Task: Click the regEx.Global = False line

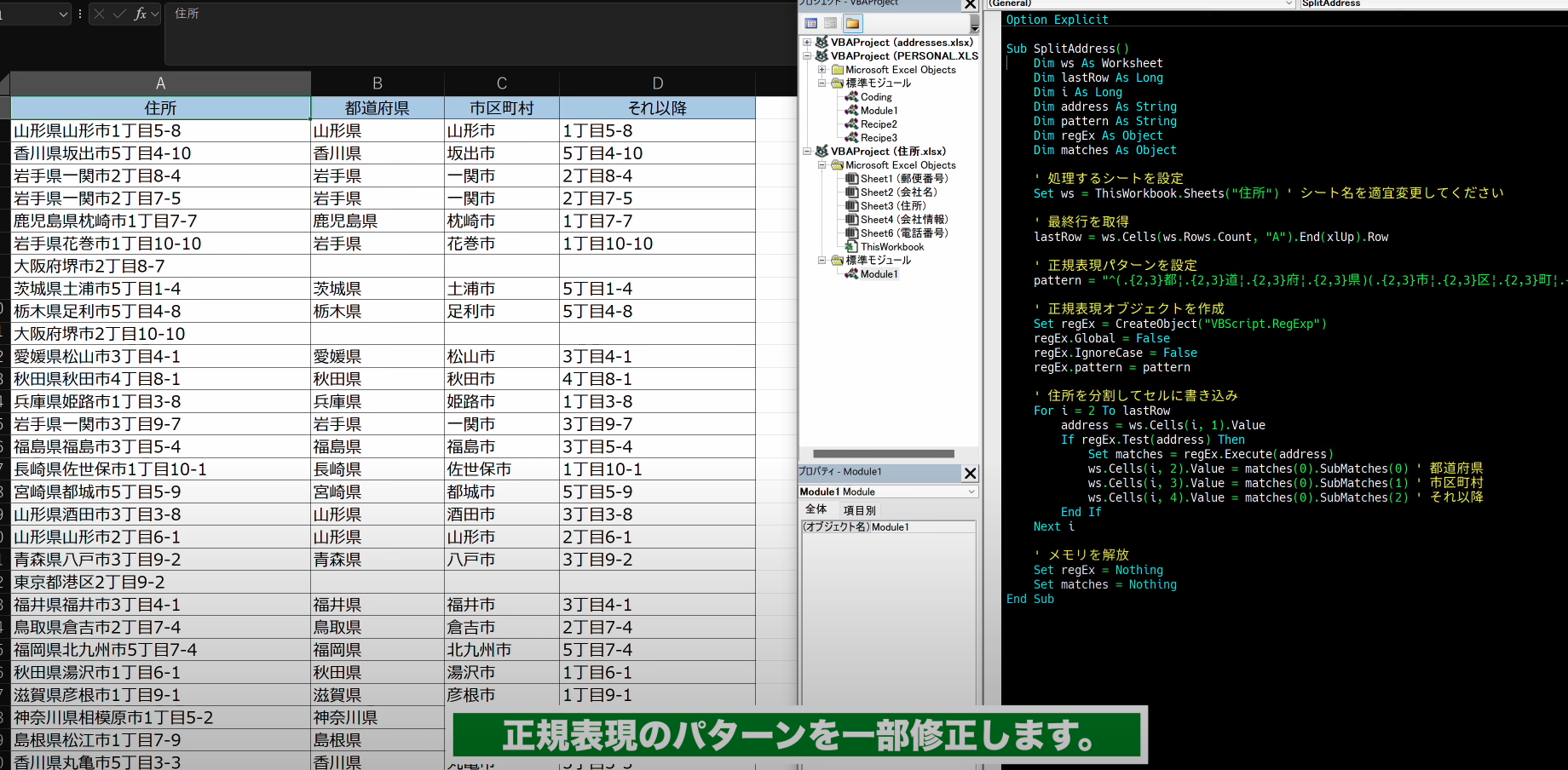Action: pos(1102,338)
